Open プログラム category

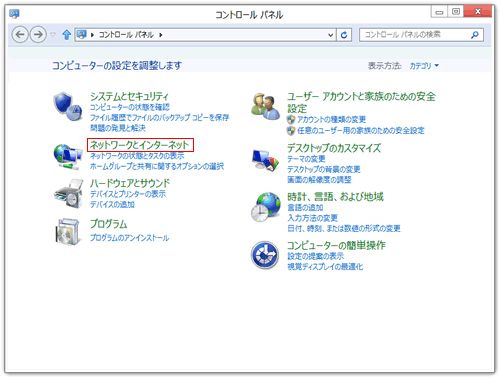click(109, 224)
